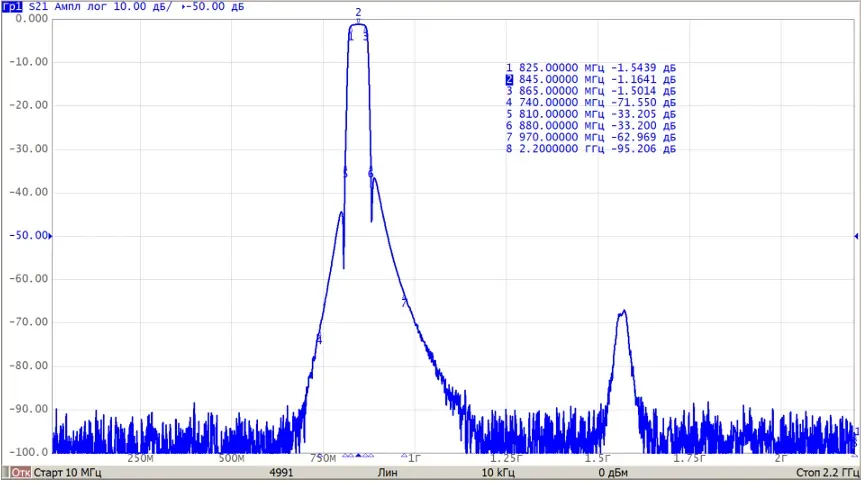
Task: Select the Гр1 trace label
Action: click(12, 7)
